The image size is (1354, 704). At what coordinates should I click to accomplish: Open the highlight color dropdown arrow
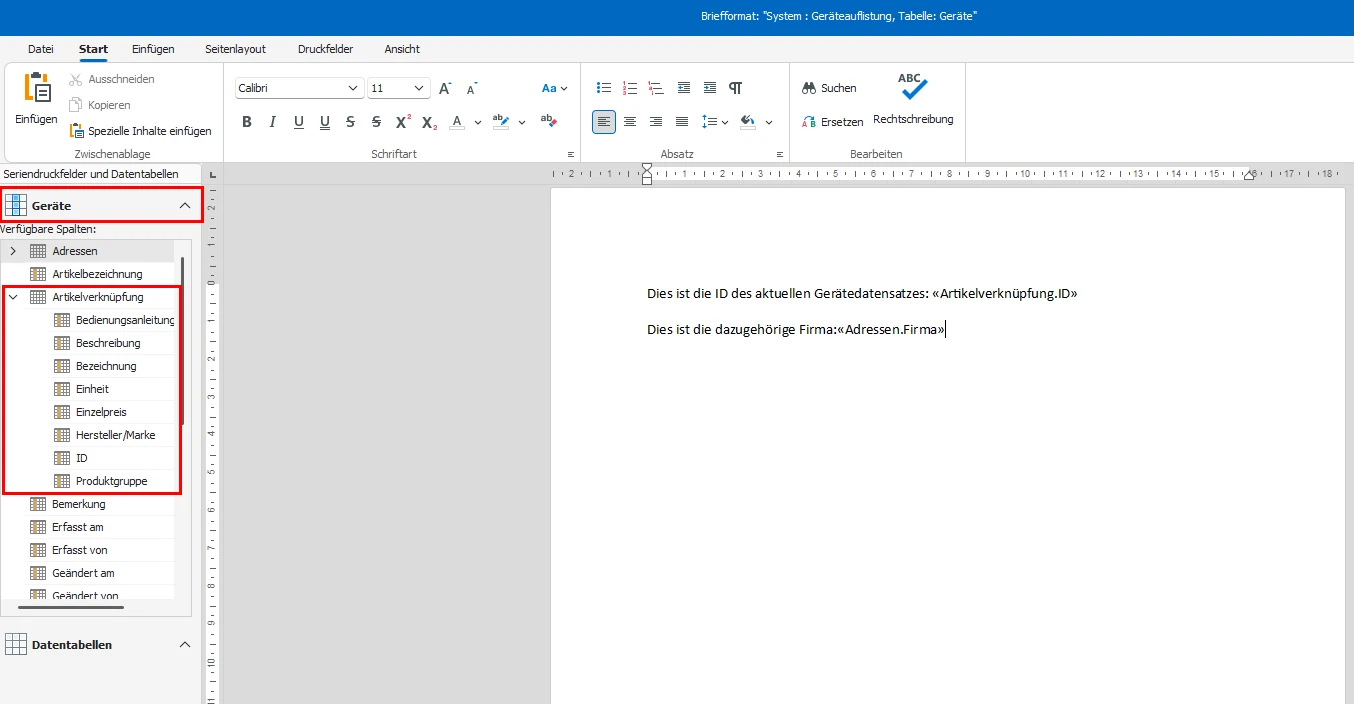pos(522,122)
